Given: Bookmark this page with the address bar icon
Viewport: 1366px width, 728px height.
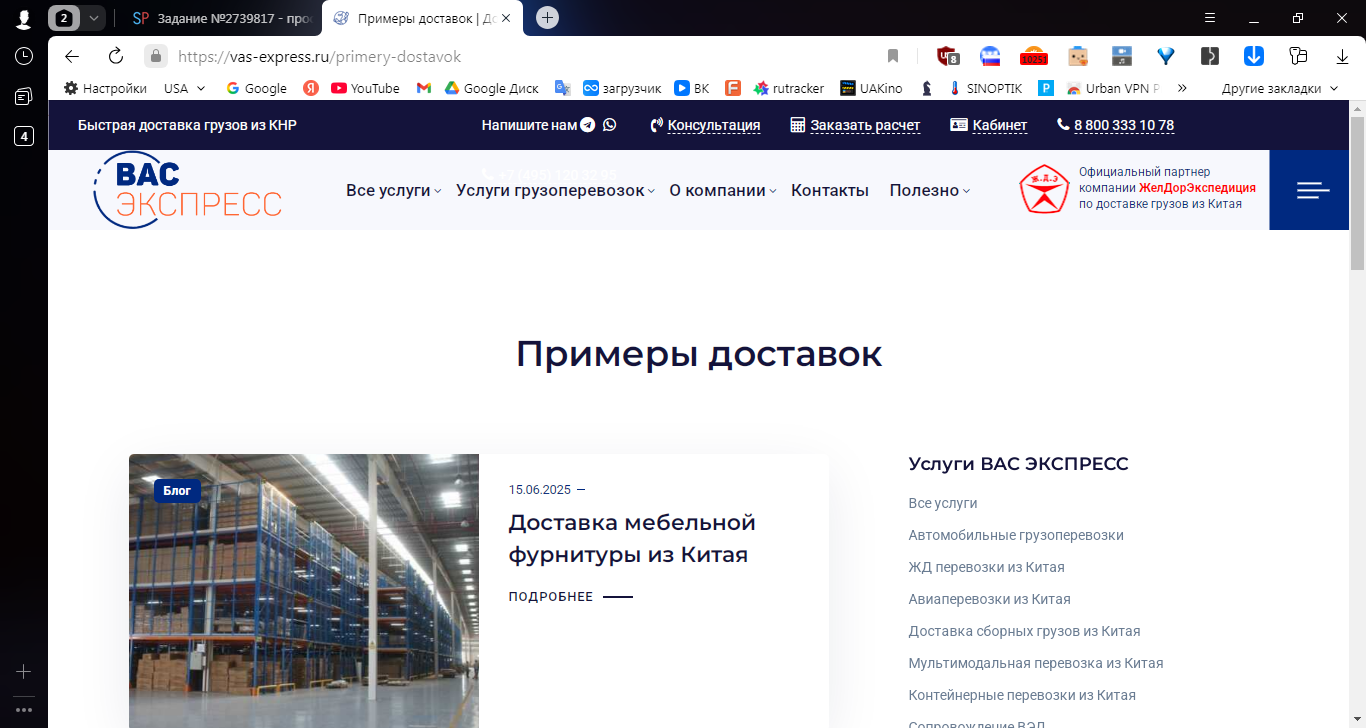Looking at the screenshot, I should pos(893,56).
